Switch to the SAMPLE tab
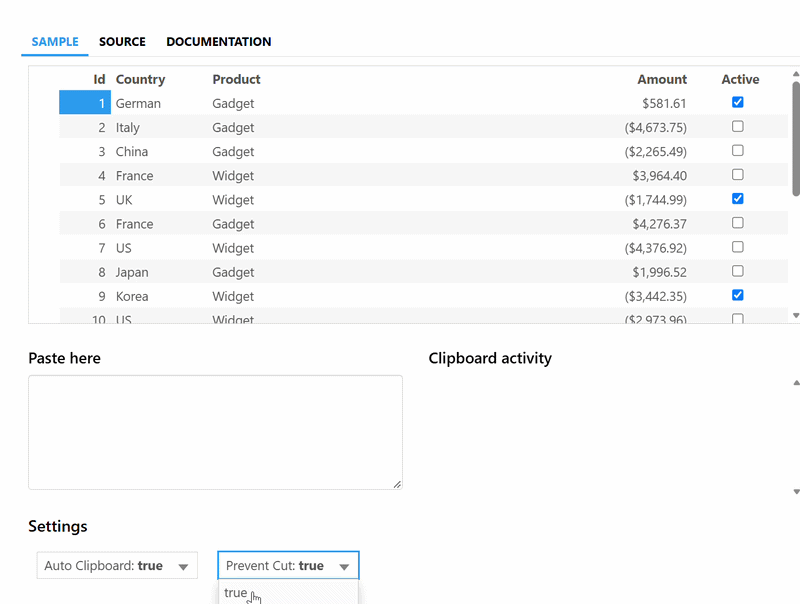Viewport: 800px width, 604px height. [x=55, y=42]
